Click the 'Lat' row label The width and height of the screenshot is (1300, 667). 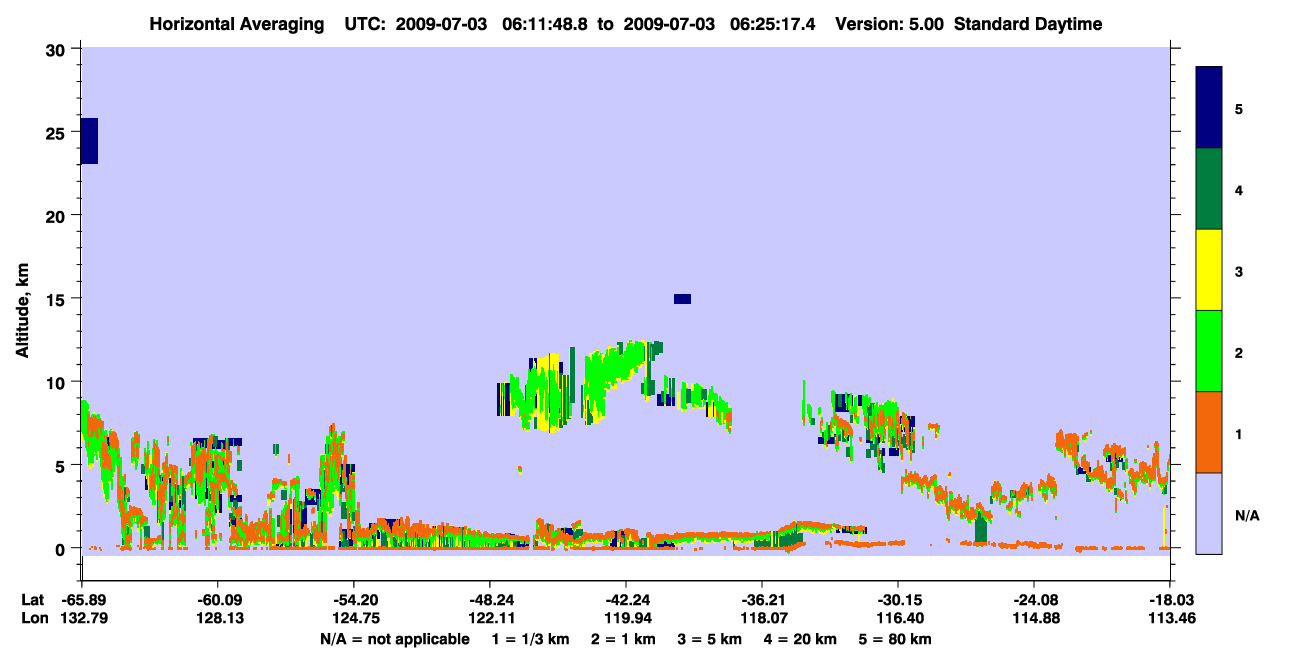[33, 600]
